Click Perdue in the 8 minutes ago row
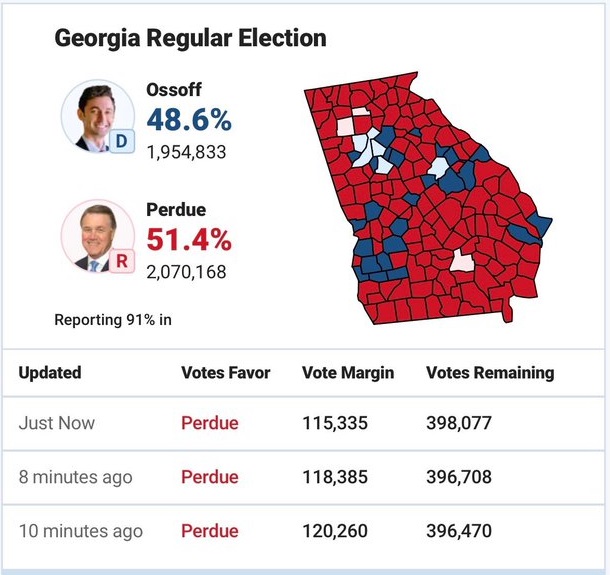 (x=210, y=477)
